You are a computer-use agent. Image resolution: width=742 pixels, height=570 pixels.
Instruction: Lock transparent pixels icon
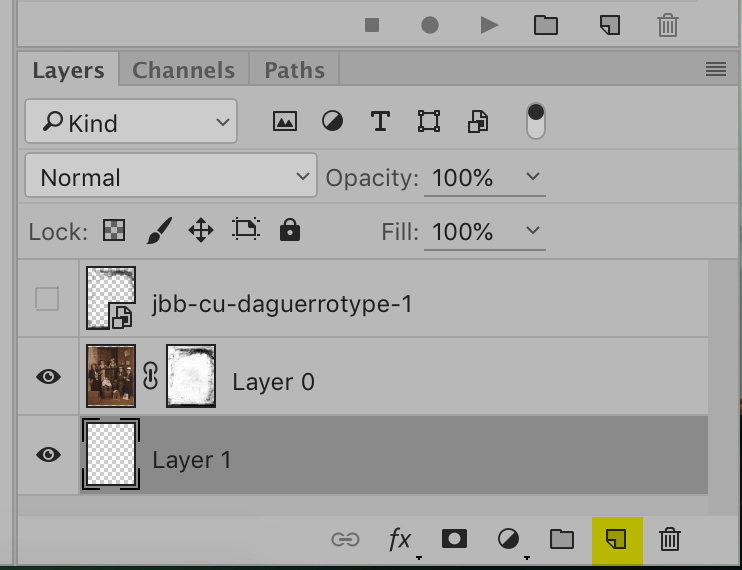point(114,230)
